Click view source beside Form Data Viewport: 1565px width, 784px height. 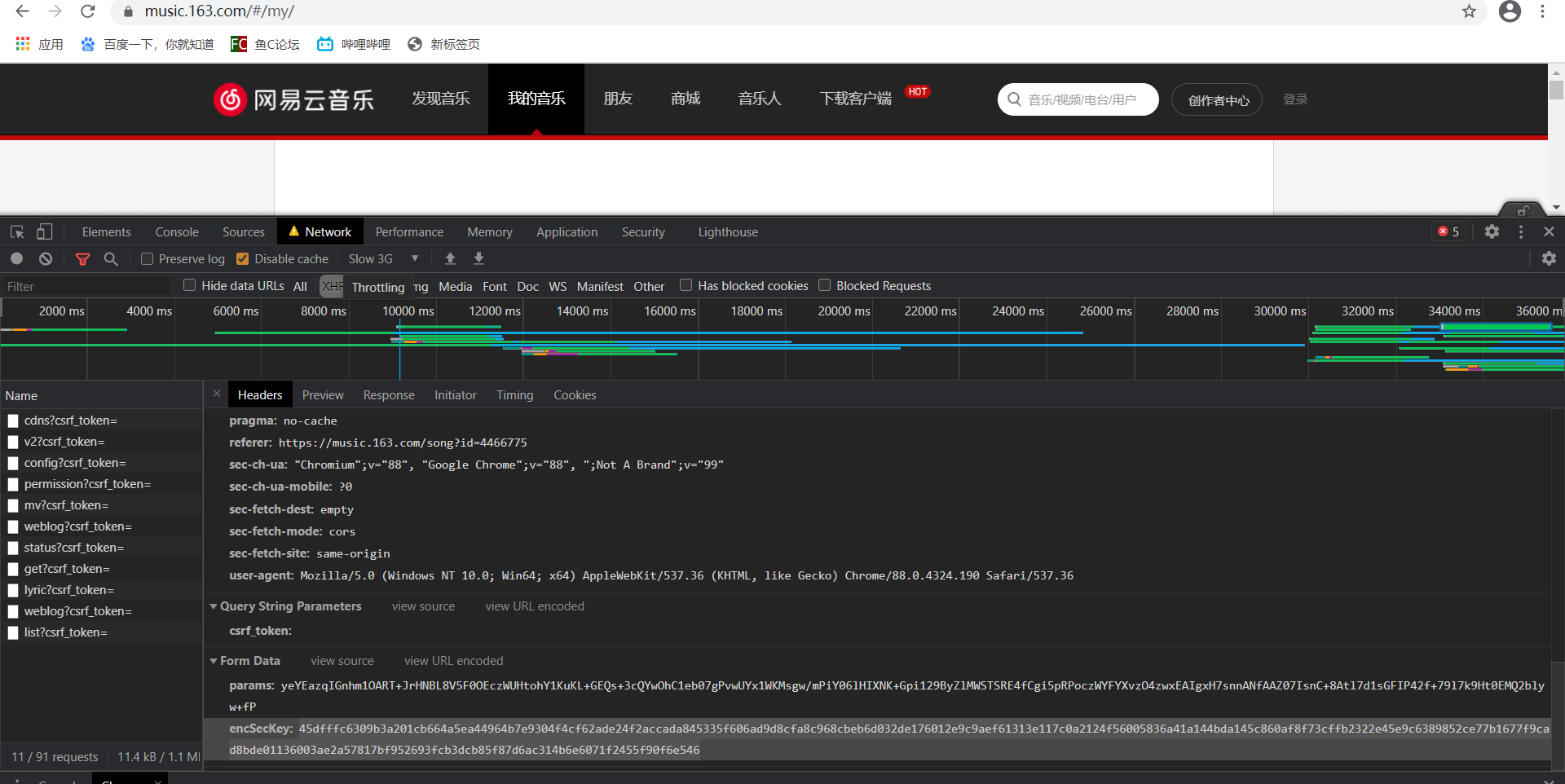(x=342, y=661)
